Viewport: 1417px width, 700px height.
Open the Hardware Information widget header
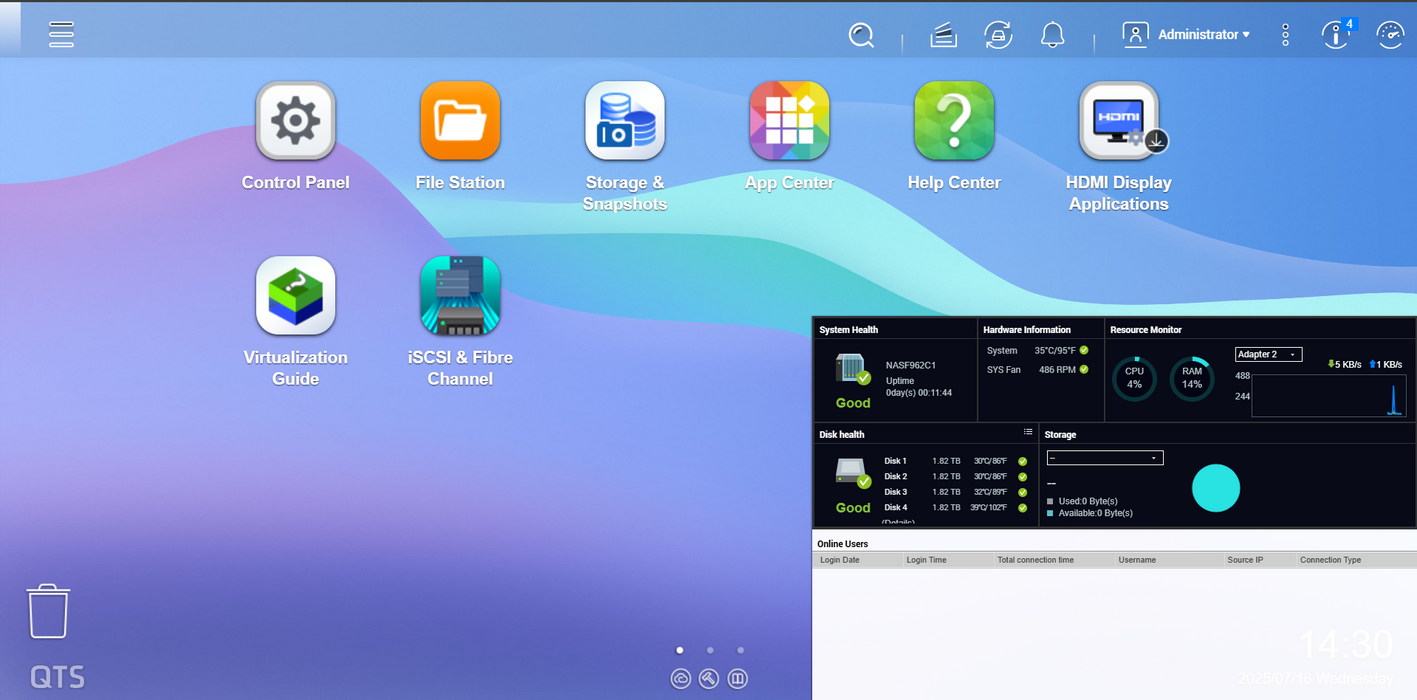pos(1027,329)
